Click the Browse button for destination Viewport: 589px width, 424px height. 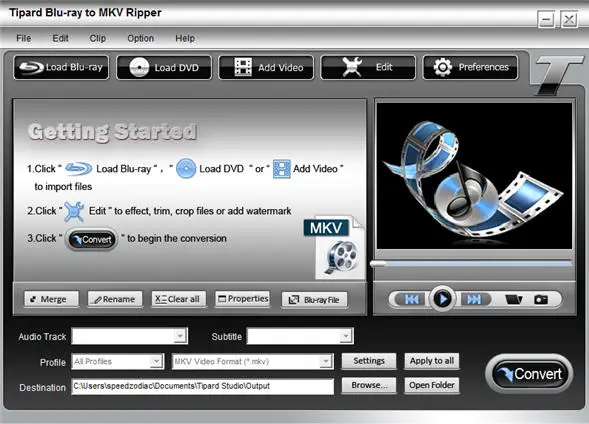(369, 385)
